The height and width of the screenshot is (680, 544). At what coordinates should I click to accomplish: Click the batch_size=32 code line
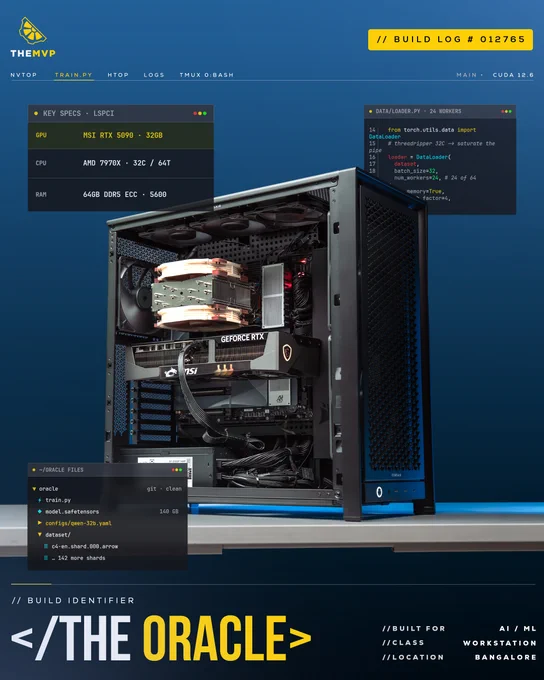(x=415, y=171)
